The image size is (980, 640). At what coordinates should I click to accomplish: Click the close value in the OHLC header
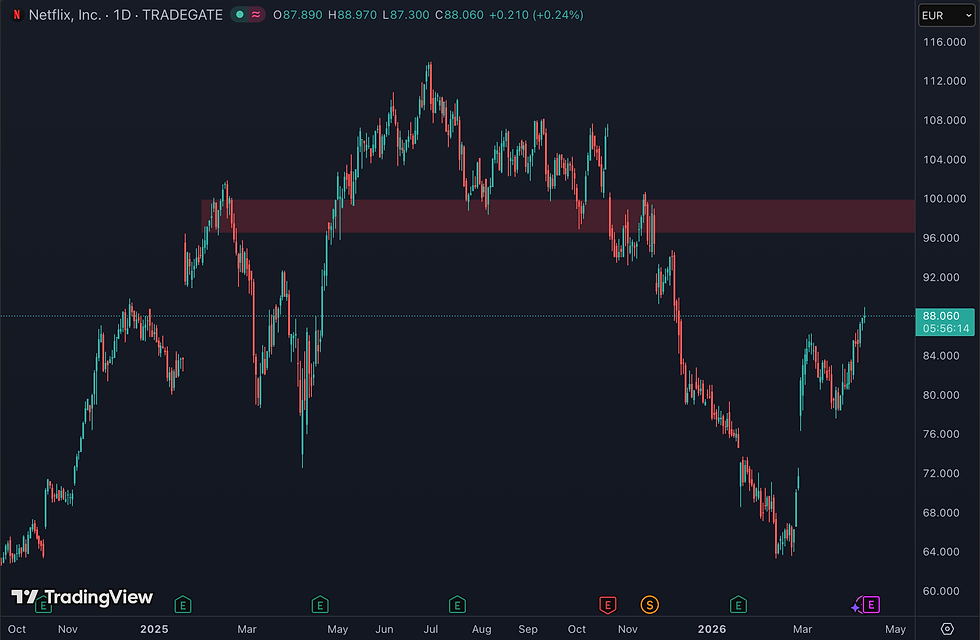point(459,14)
